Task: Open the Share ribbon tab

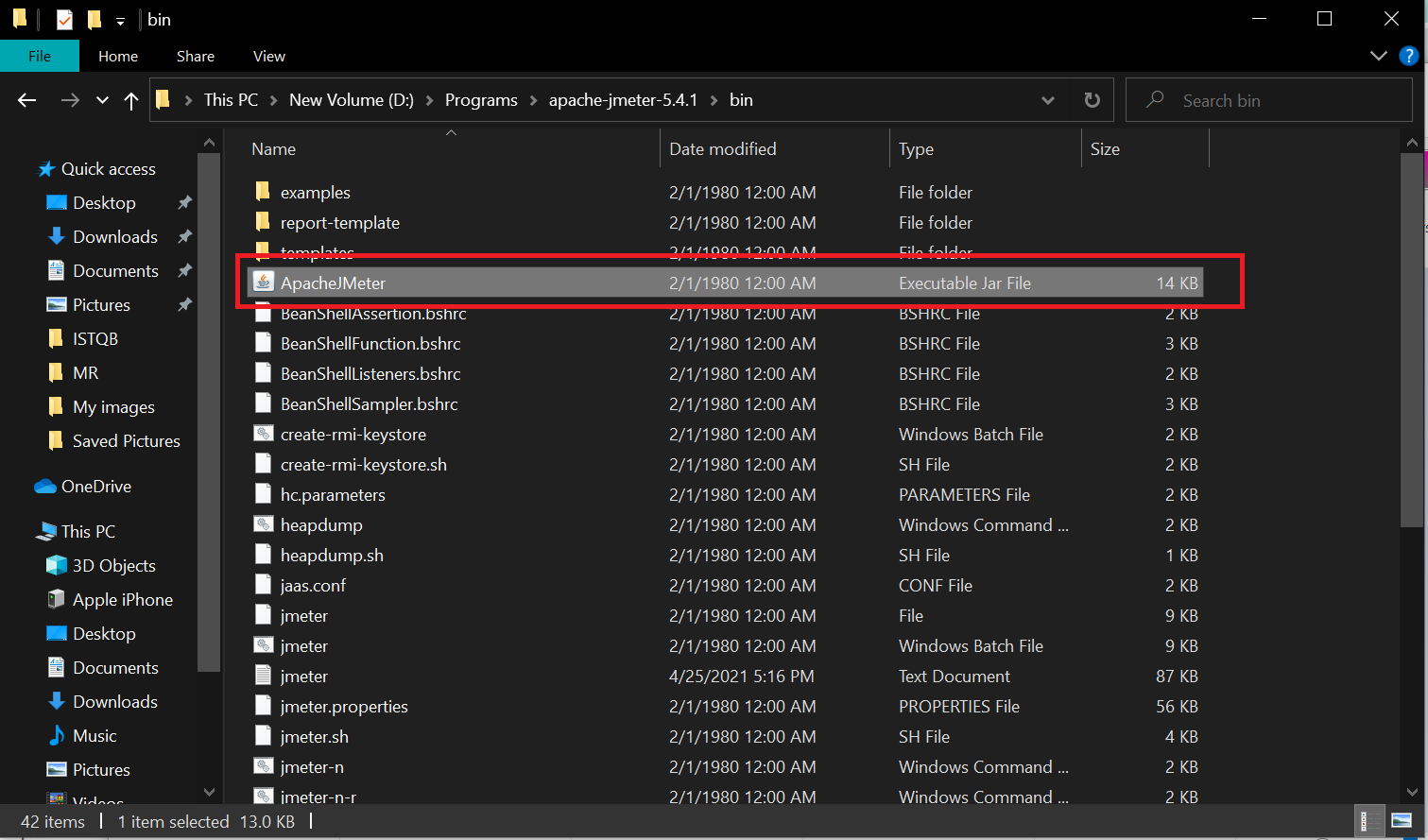Action: 196,56
